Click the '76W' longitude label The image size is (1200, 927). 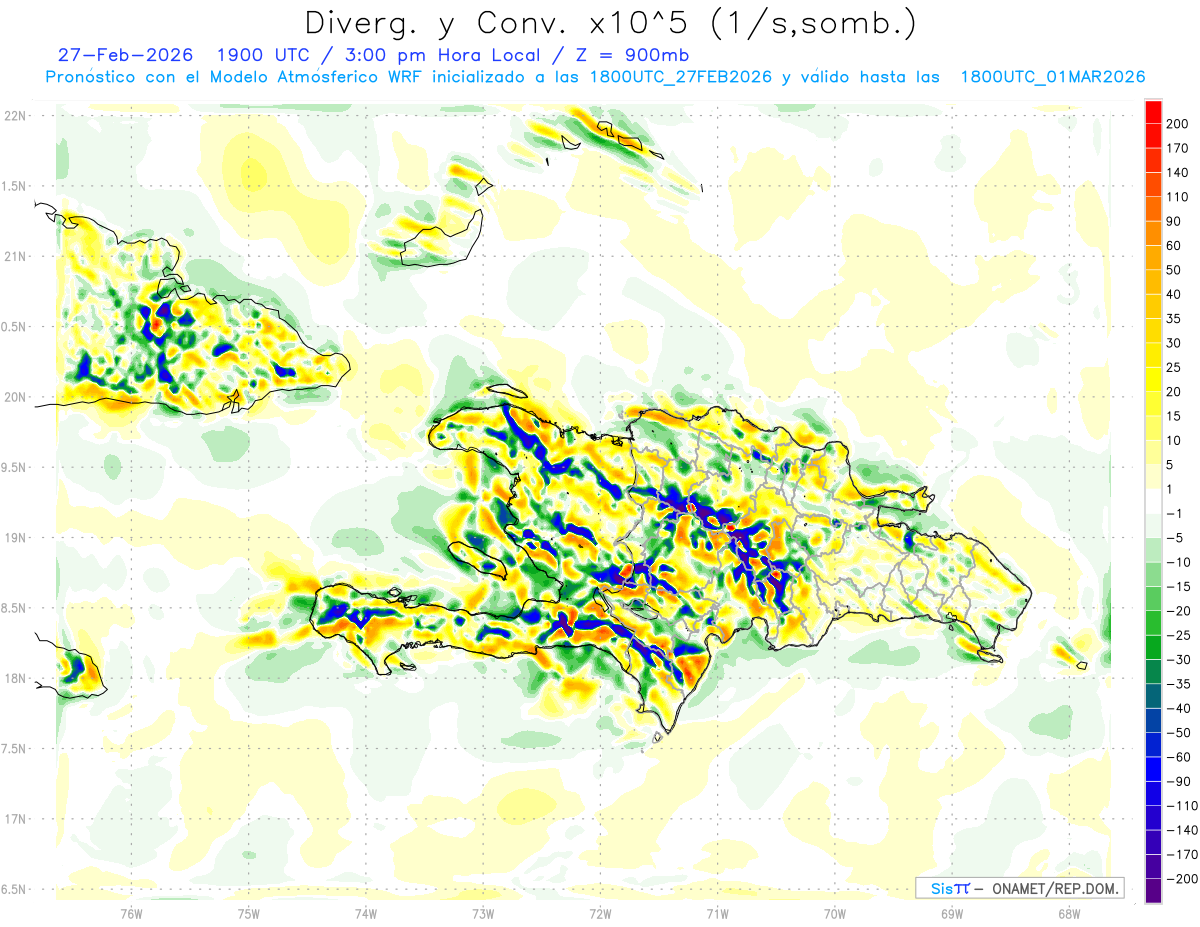[131, 914]
